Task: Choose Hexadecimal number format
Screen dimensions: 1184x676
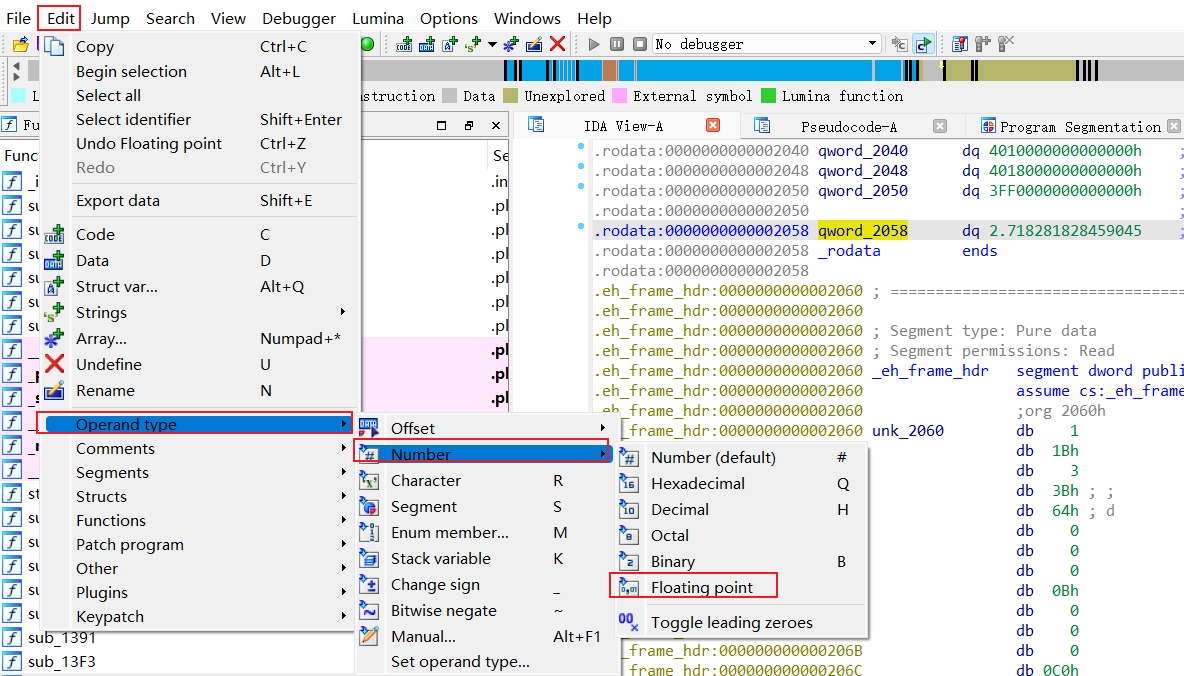Action: click(697, 483)
